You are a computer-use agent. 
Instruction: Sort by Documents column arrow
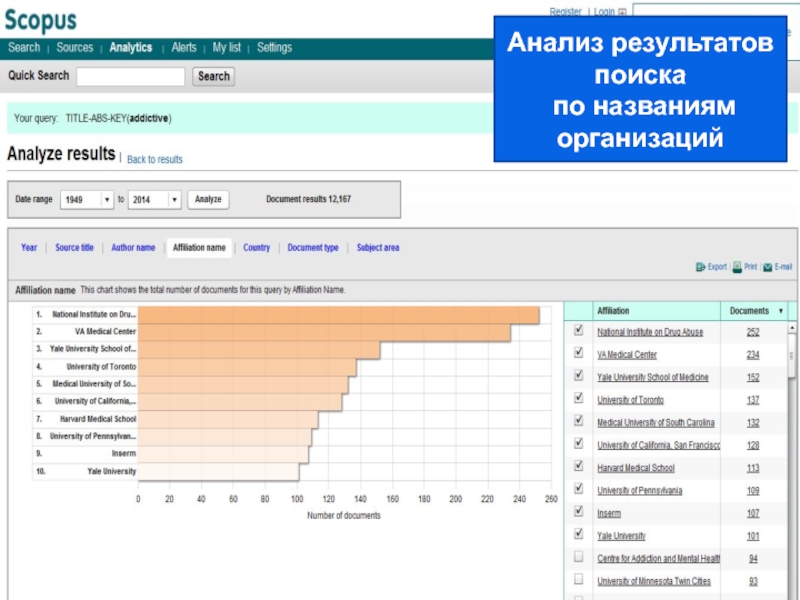[x=778, y=311]
